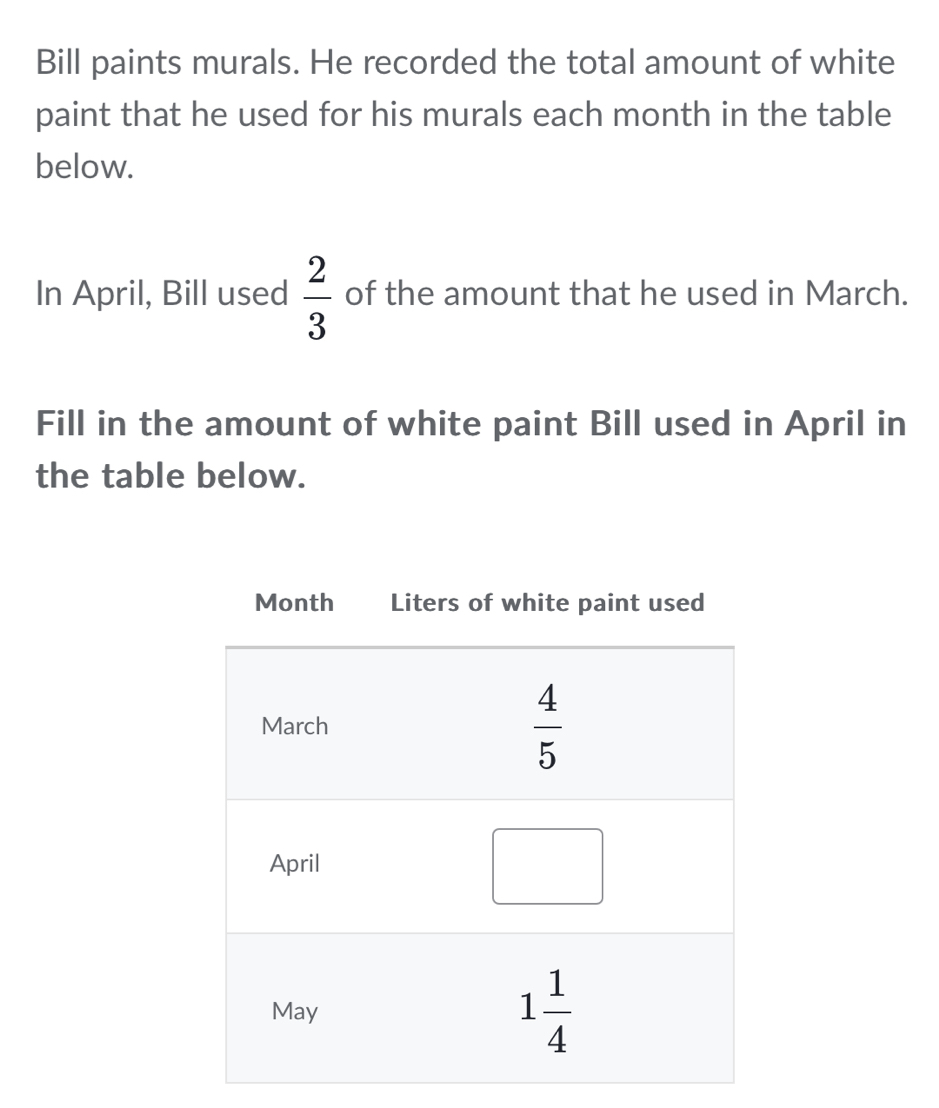Image resolution: width=939 pixels, height=1108 pixels.
Task: Select the April input field in the table
Action: click(x=547, y=867)
